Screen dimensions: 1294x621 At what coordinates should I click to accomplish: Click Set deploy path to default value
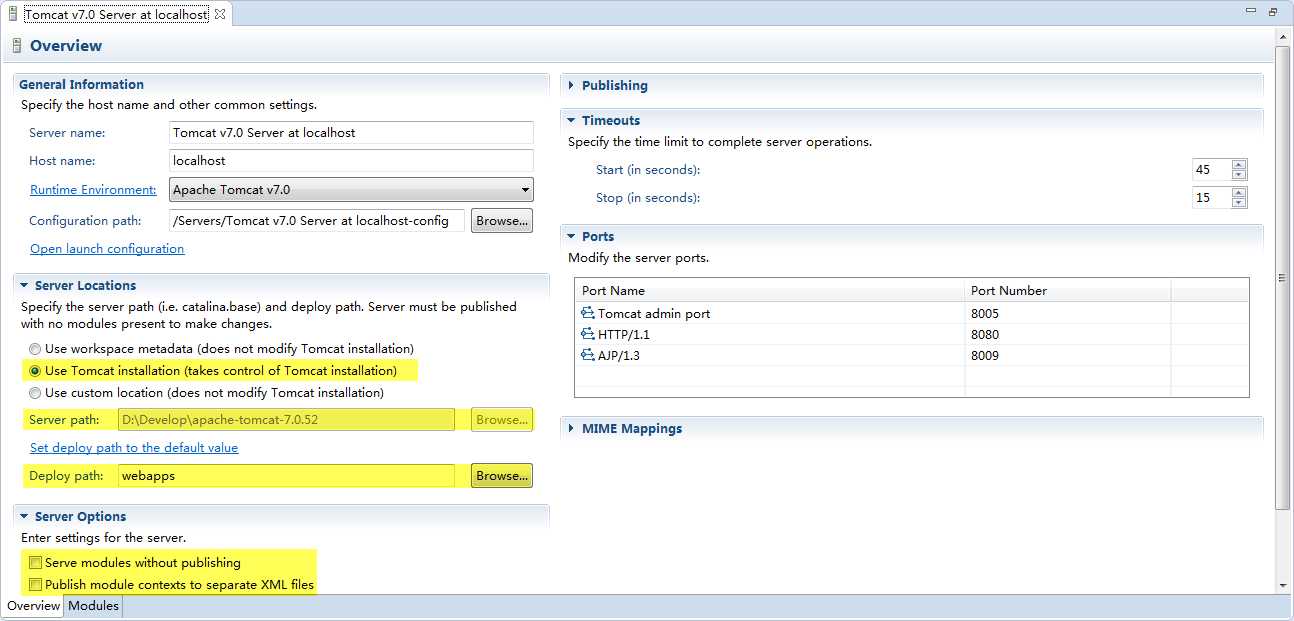pyautogui.click(x=134, y=448)
